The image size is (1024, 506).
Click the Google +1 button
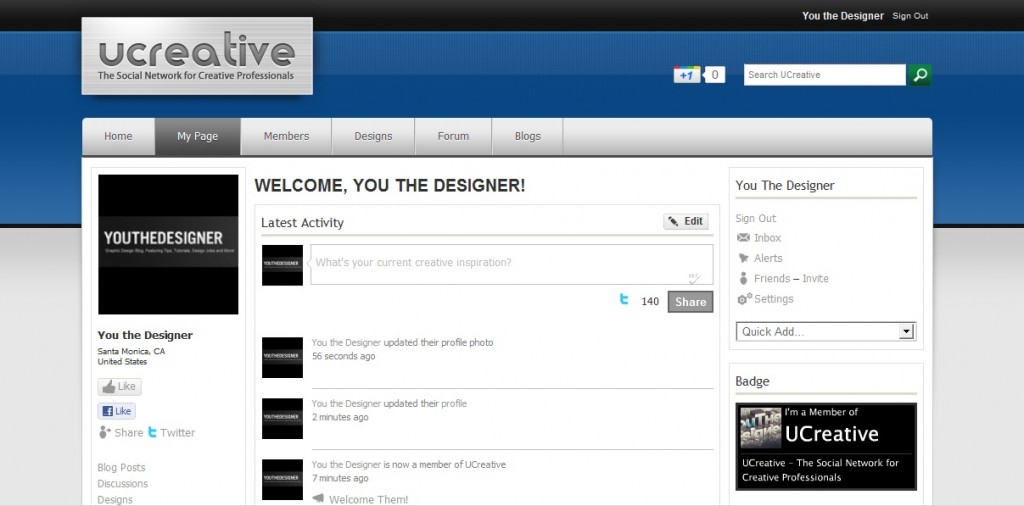coord(686,75)
